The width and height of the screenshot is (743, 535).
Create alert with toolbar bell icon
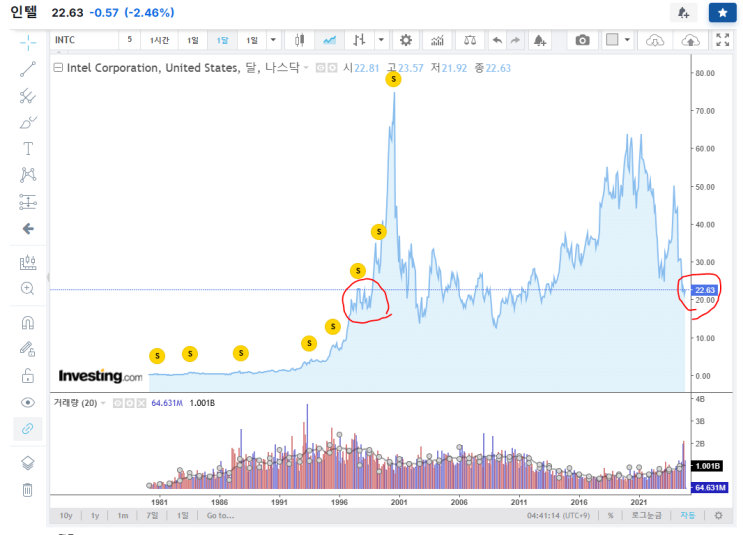(540, 40)
